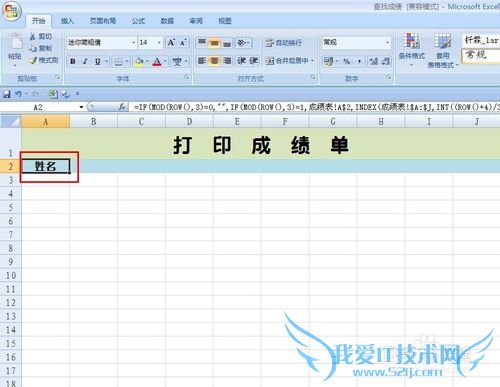Switch to the 审阅 (Review) tab
This screenshot has width=500, height=387.
pyautogui.click(x=196, y=21)
